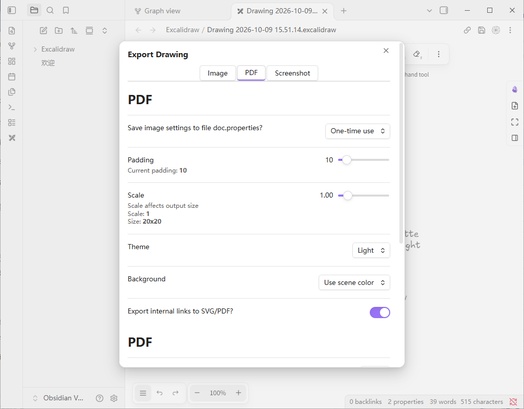Image resolution: width=524 pixels, height=409 pixels.
Task: Click the new folder icon
Action: click(59, 31)
